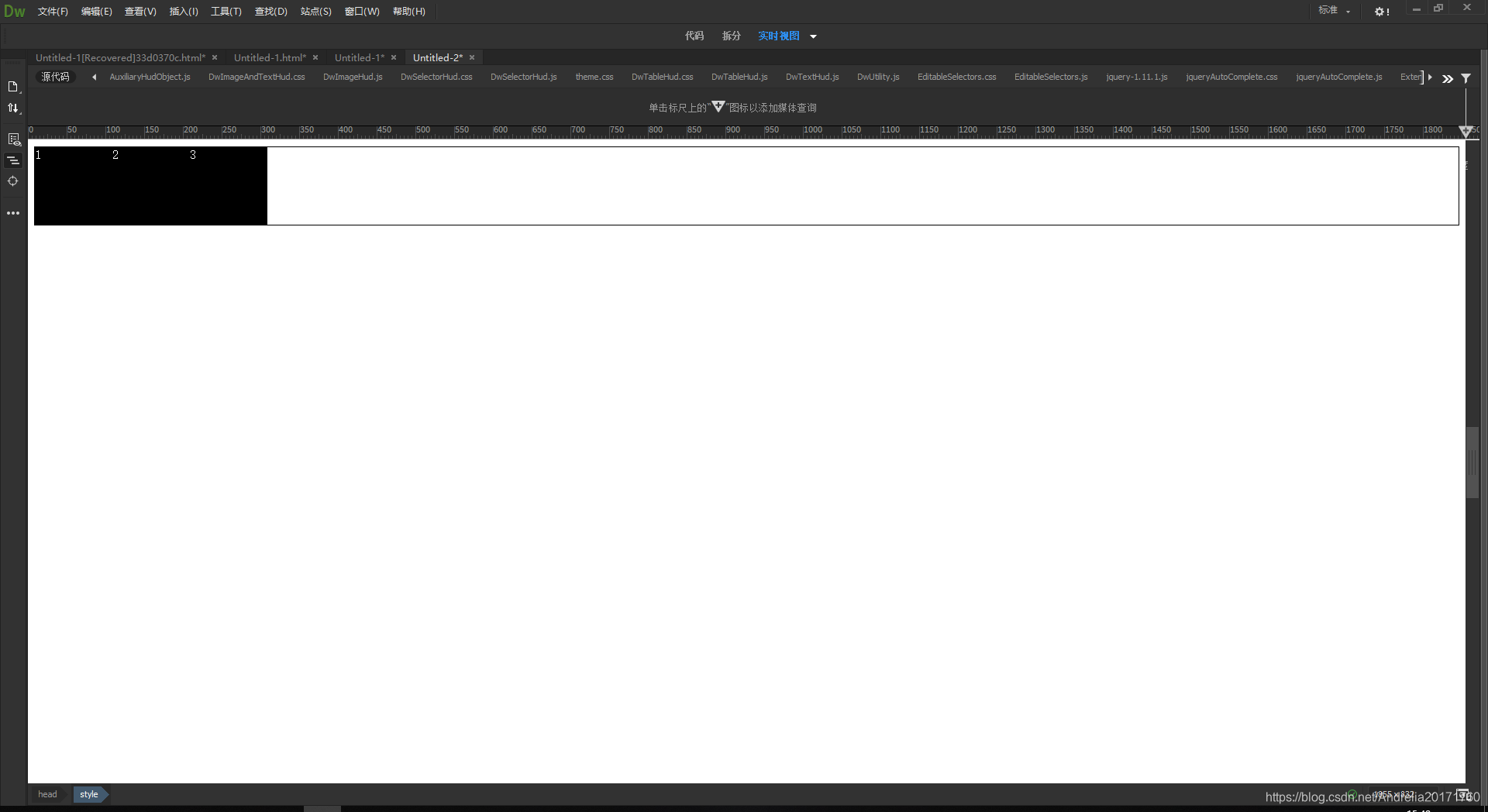Select the format source code lines icon
1488x812 pixels.
(x=13, y=160)
